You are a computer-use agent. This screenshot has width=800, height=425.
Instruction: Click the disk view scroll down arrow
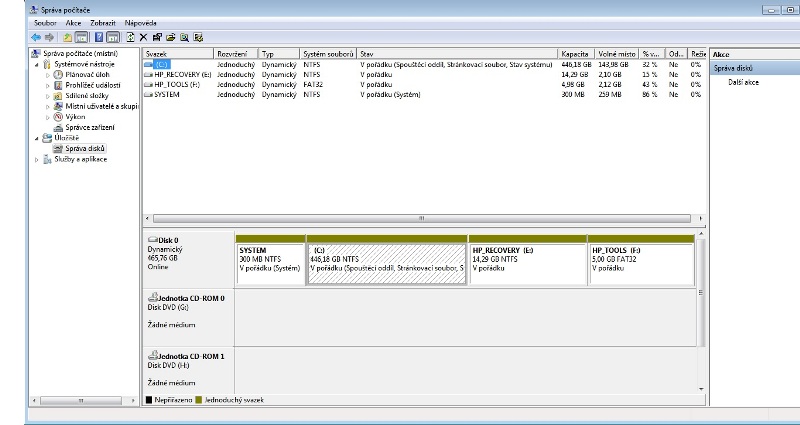(701, 389)
